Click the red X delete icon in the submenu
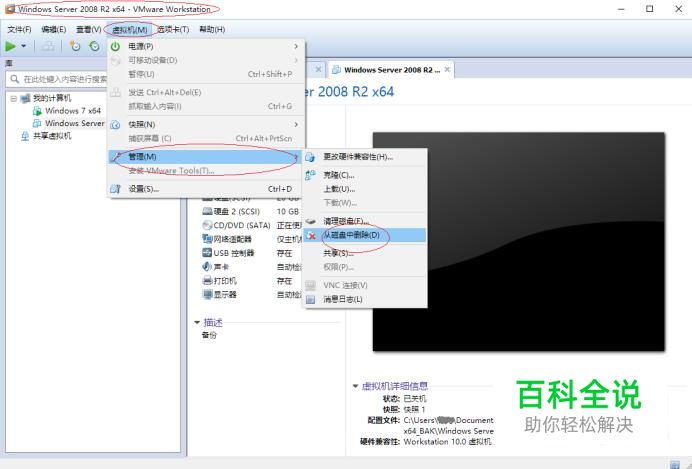 pyautogui.click(x=311, y=236)
